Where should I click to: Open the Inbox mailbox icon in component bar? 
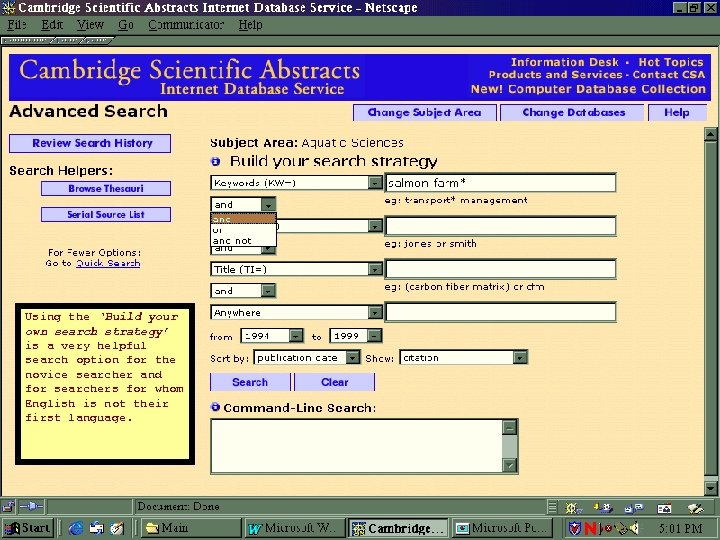602,507
